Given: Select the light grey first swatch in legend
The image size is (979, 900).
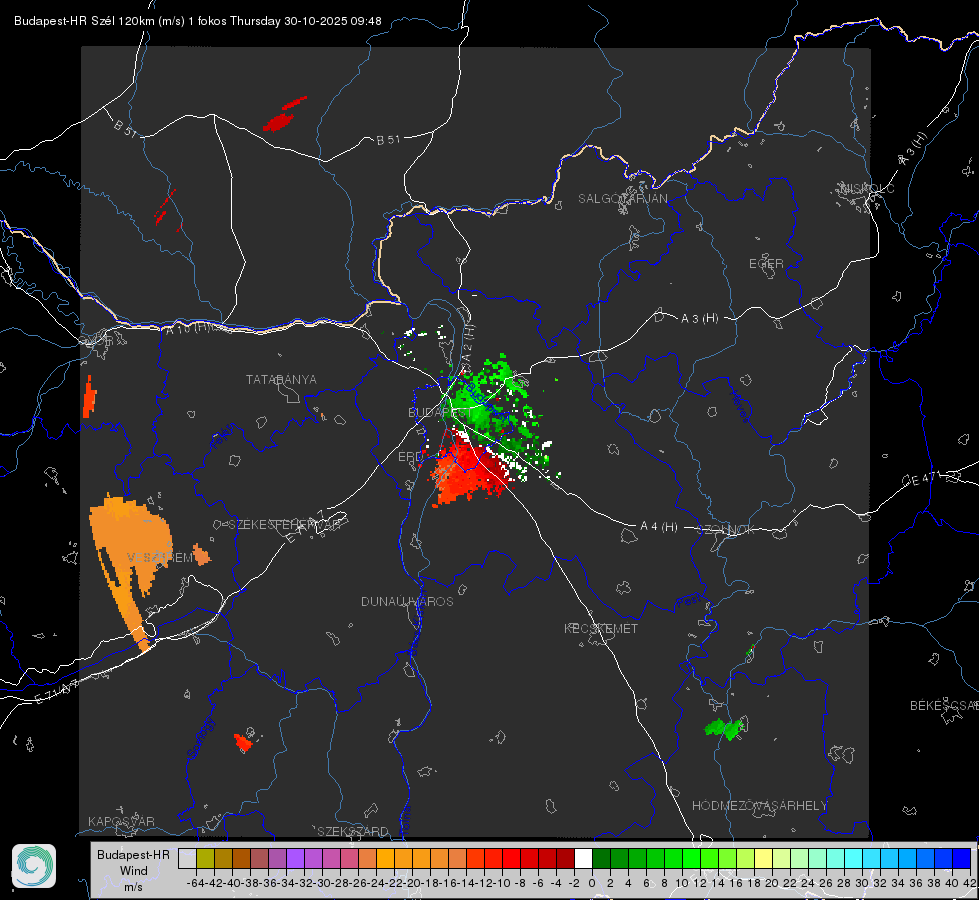Looking at the screenshot, I should (x=187, y=858).
